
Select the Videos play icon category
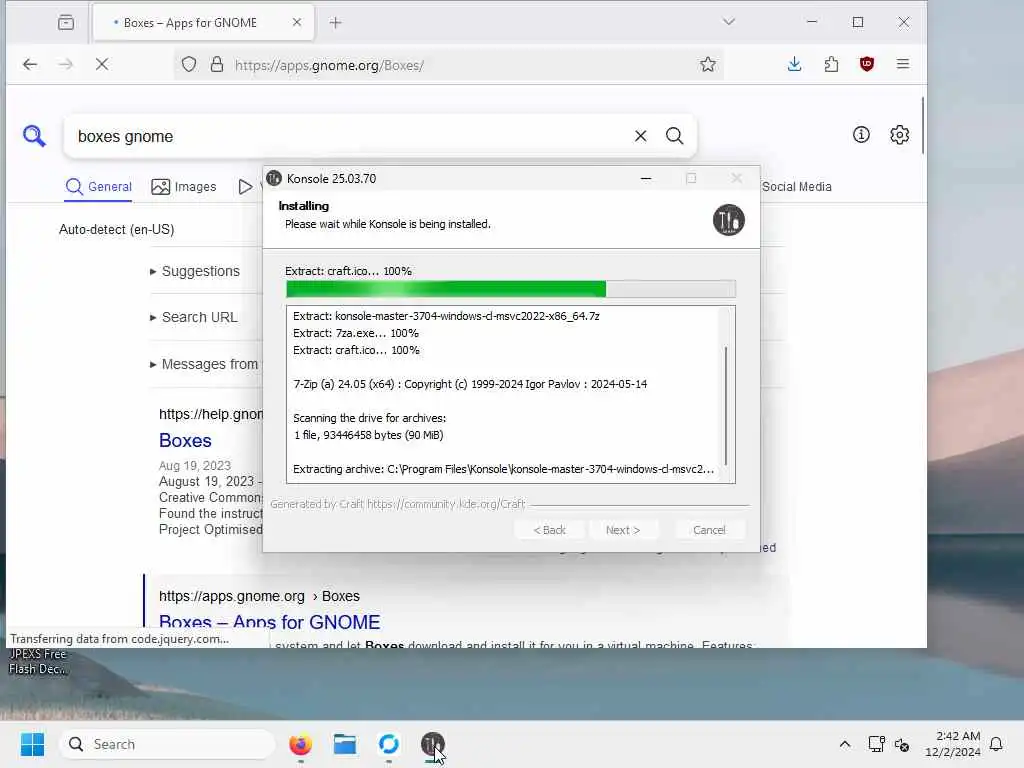pyautogui.click(x=245, y=187)
